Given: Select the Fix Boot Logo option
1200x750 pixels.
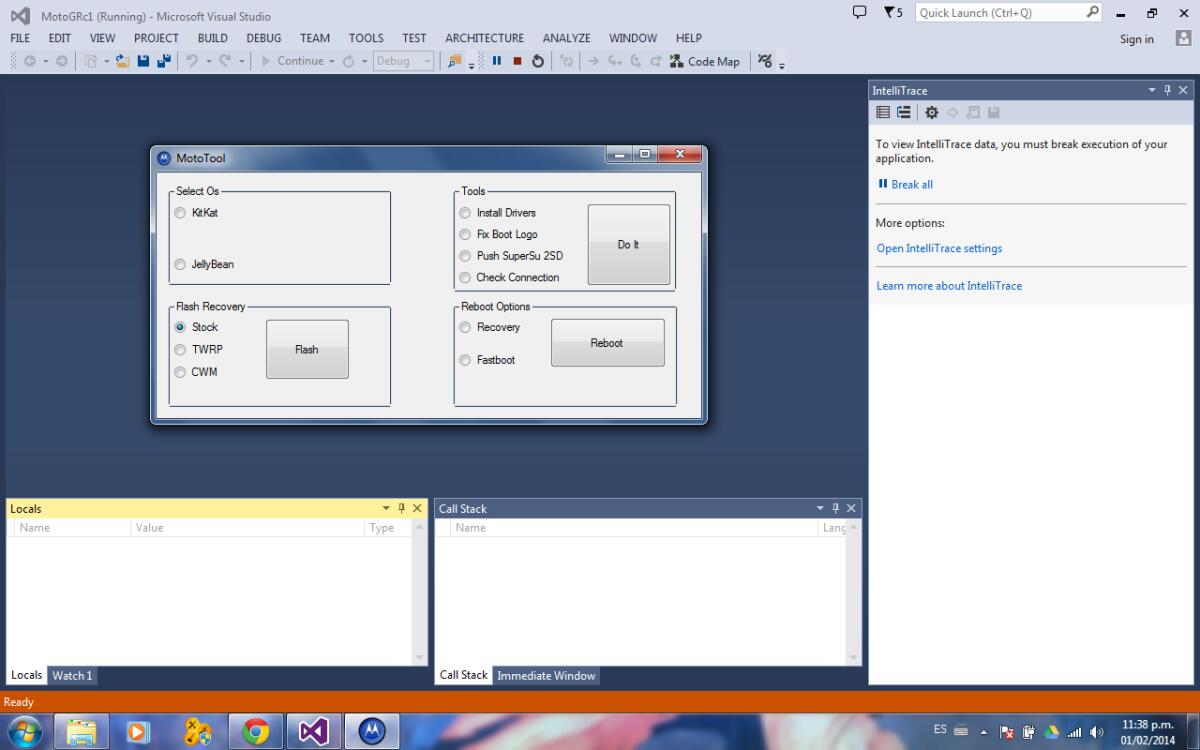Looking at the screenshot, I should tap(465, 234).
